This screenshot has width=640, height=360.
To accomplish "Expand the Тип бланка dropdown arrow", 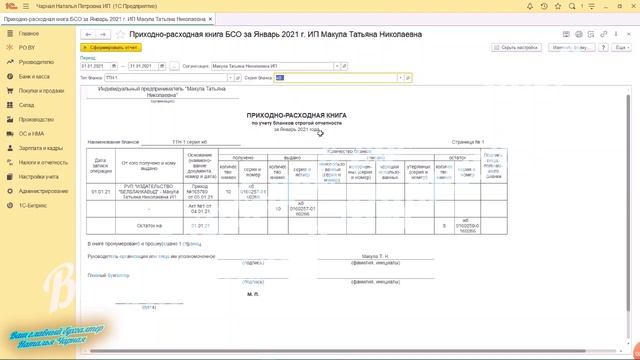I will pyautogui.click(x=230, y=78).
